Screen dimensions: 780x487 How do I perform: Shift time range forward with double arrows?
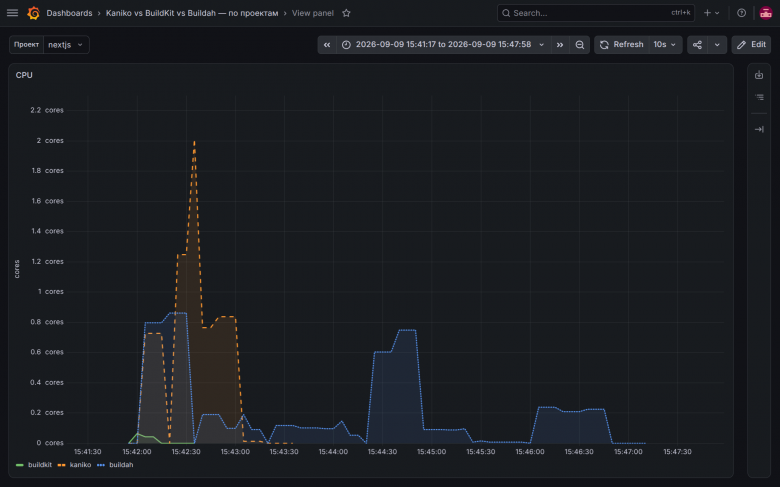[560, 45]
